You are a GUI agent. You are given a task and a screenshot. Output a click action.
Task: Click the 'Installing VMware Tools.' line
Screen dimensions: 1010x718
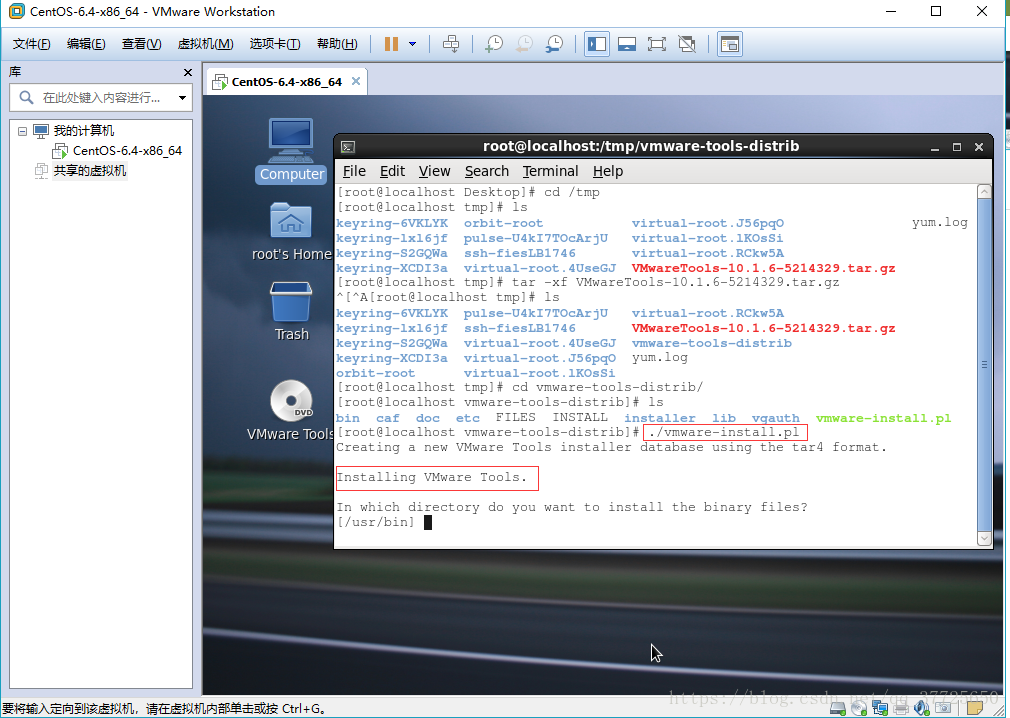tap(432, 477)
